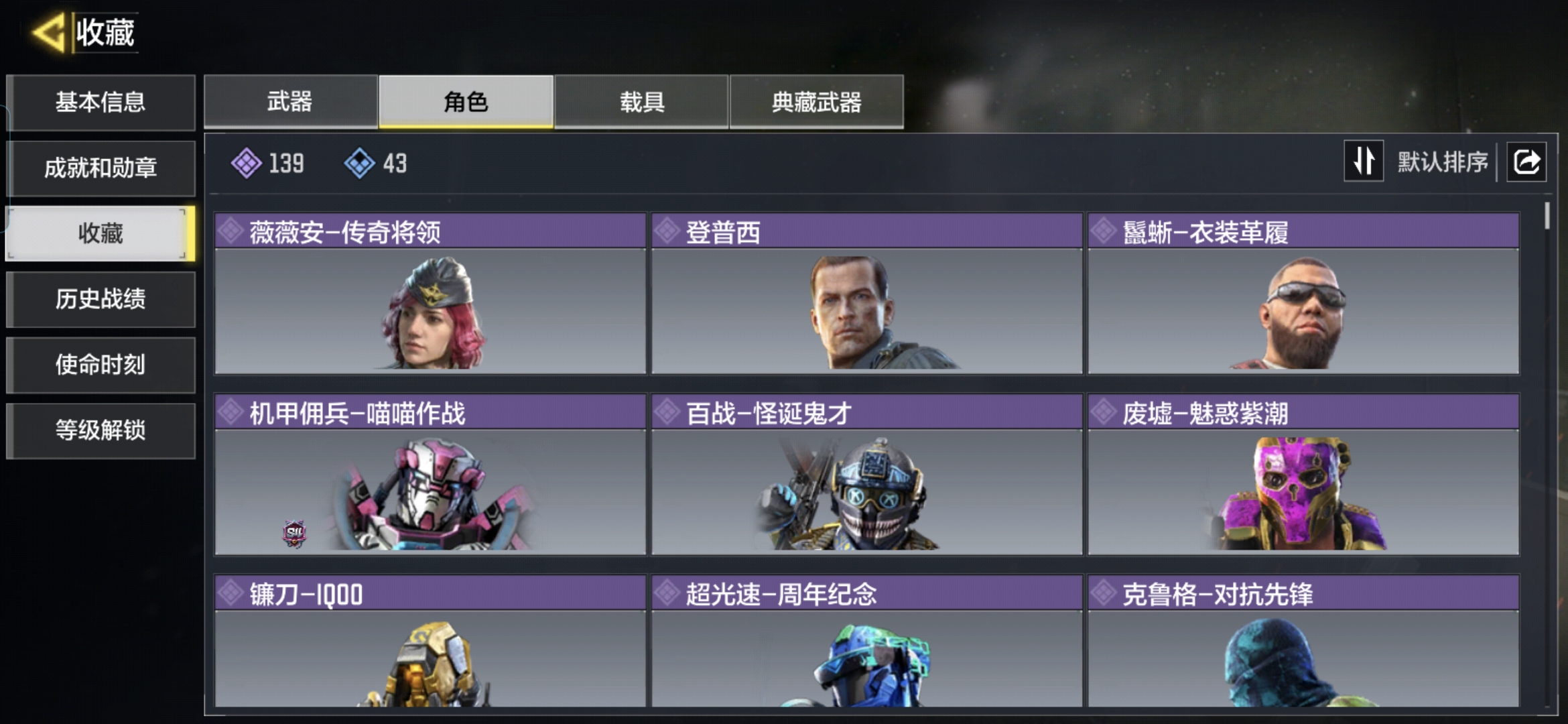
Task: Select the 角色 tab
Action: pyautogui.click(x=466, y=102)
